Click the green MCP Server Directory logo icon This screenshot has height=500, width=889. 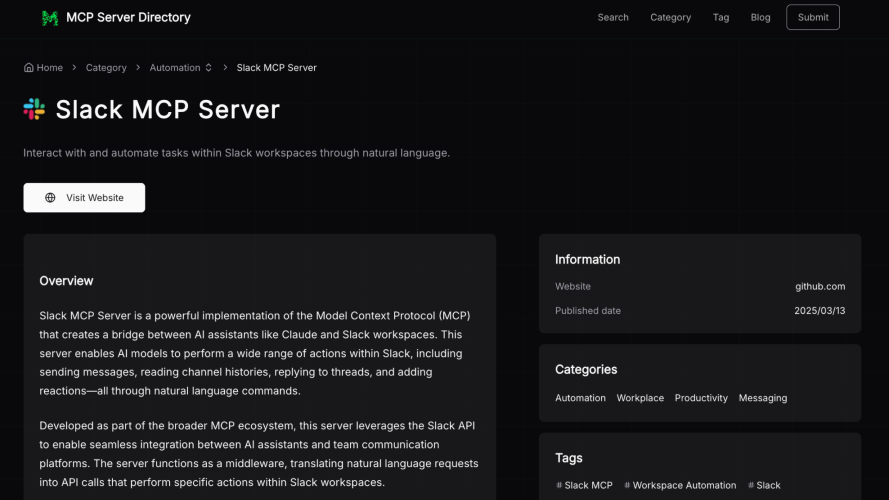click(50, 18)
